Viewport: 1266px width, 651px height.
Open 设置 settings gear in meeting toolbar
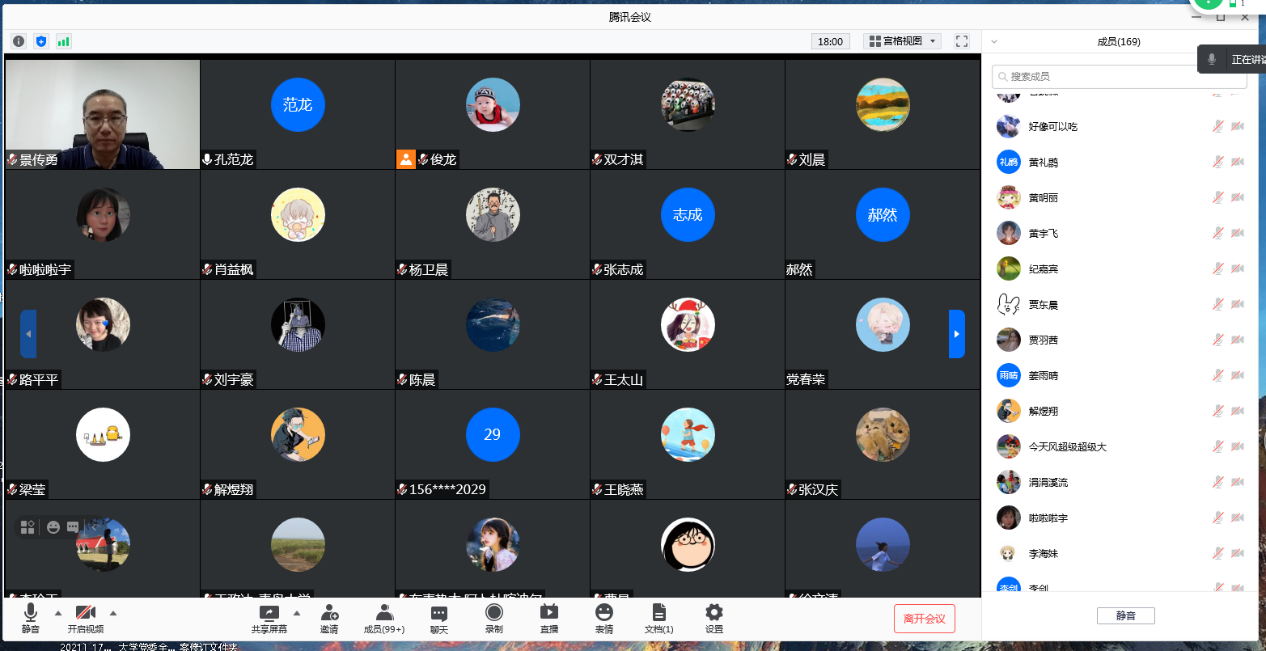[714, 613]
